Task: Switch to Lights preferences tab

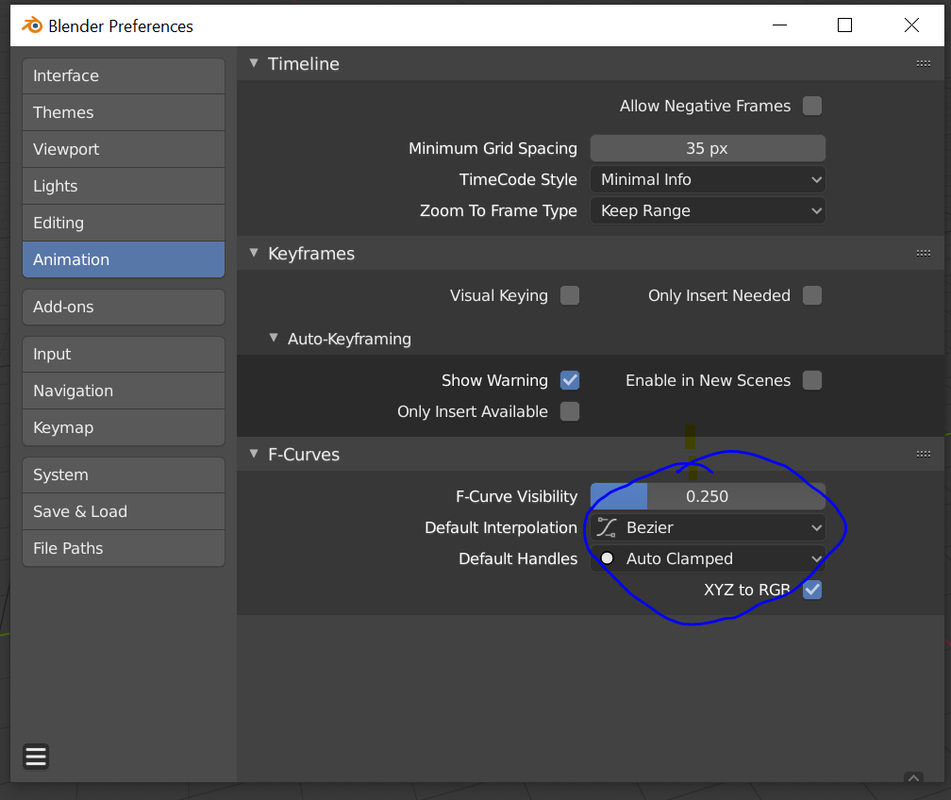Action: (124, 186)
